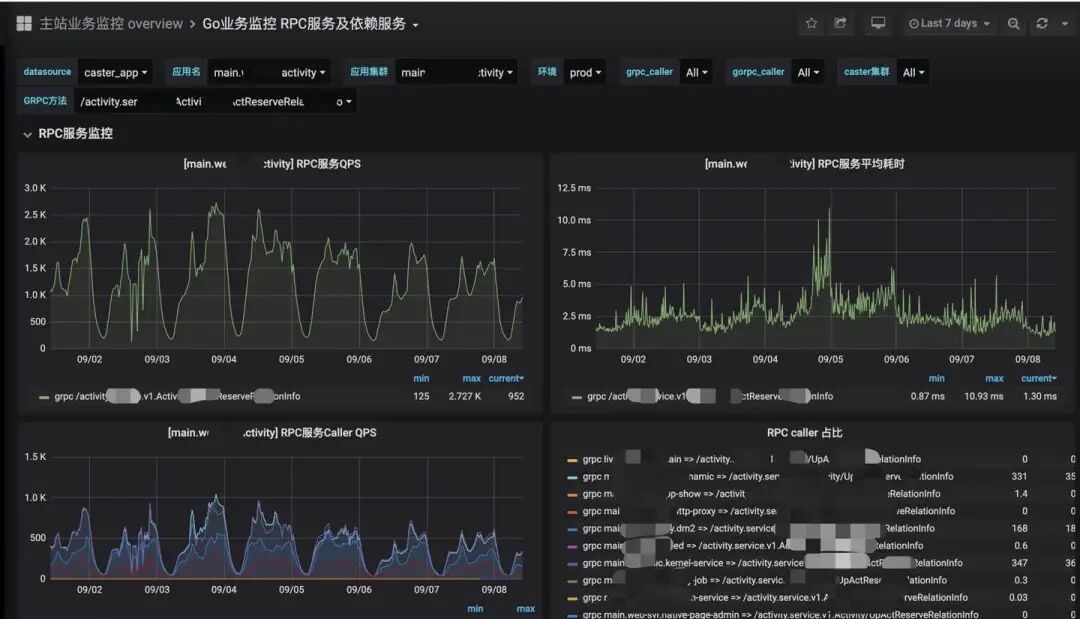This screenshot has height=619, width=1080.
Task: Toggle the native-page-admin caller legend row
Action: pyautogui.click(x=780, y=614)
